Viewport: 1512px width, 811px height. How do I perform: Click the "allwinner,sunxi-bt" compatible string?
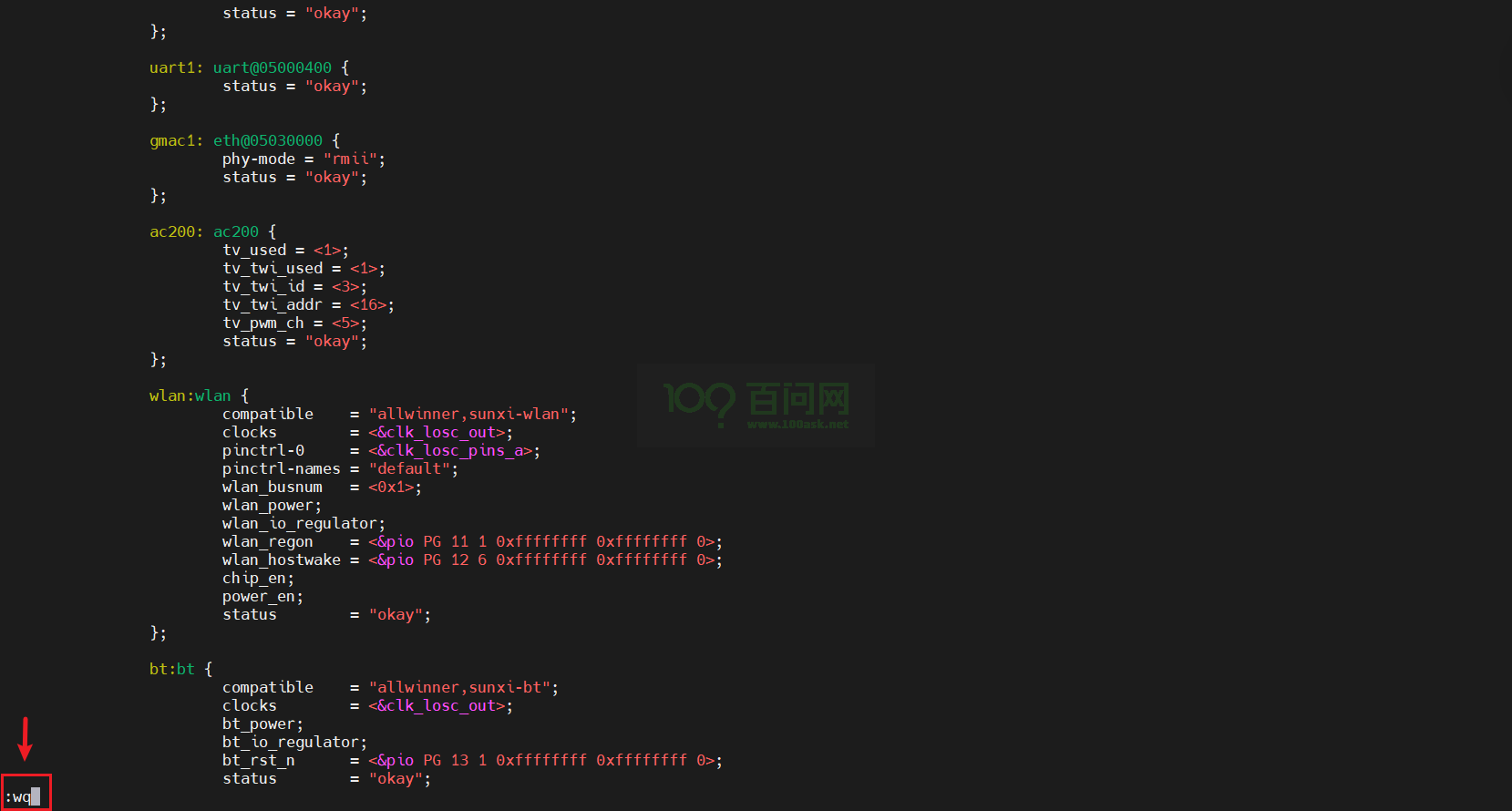point(459,687)
